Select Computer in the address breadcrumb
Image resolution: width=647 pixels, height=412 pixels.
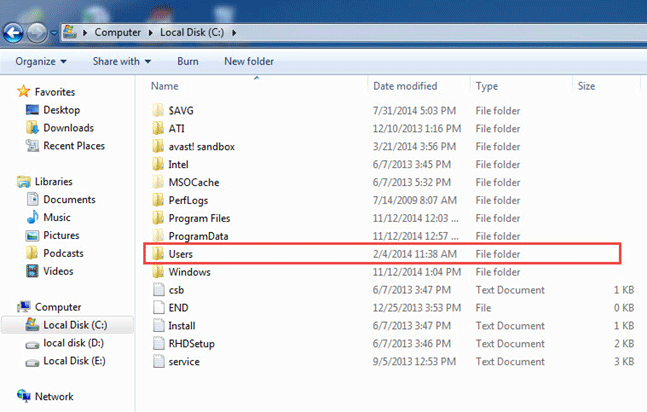pyautogui.click(x=118, y=32)
